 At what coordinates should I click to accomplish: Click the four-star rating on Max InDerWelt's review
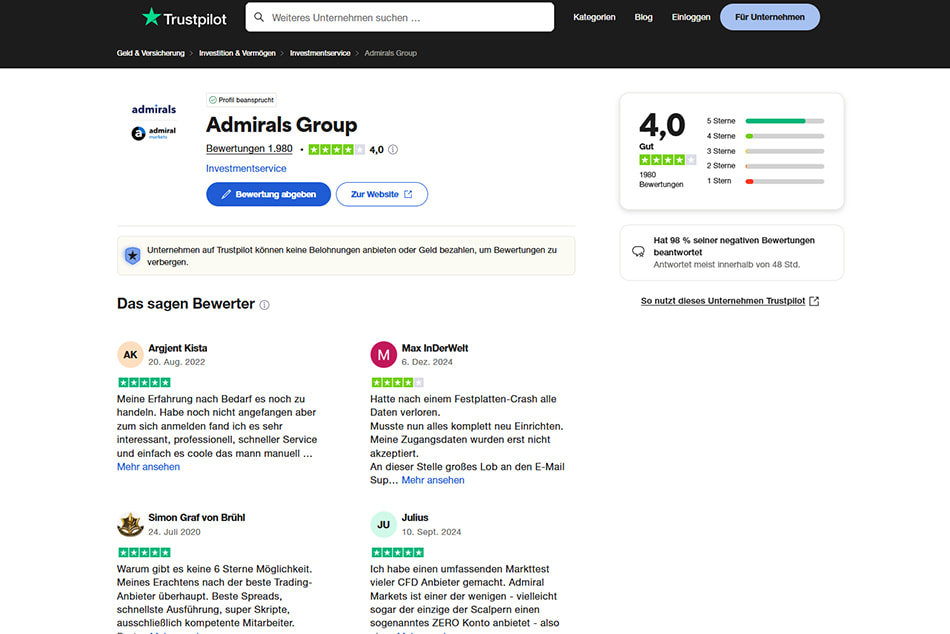[x=397, y=382]
